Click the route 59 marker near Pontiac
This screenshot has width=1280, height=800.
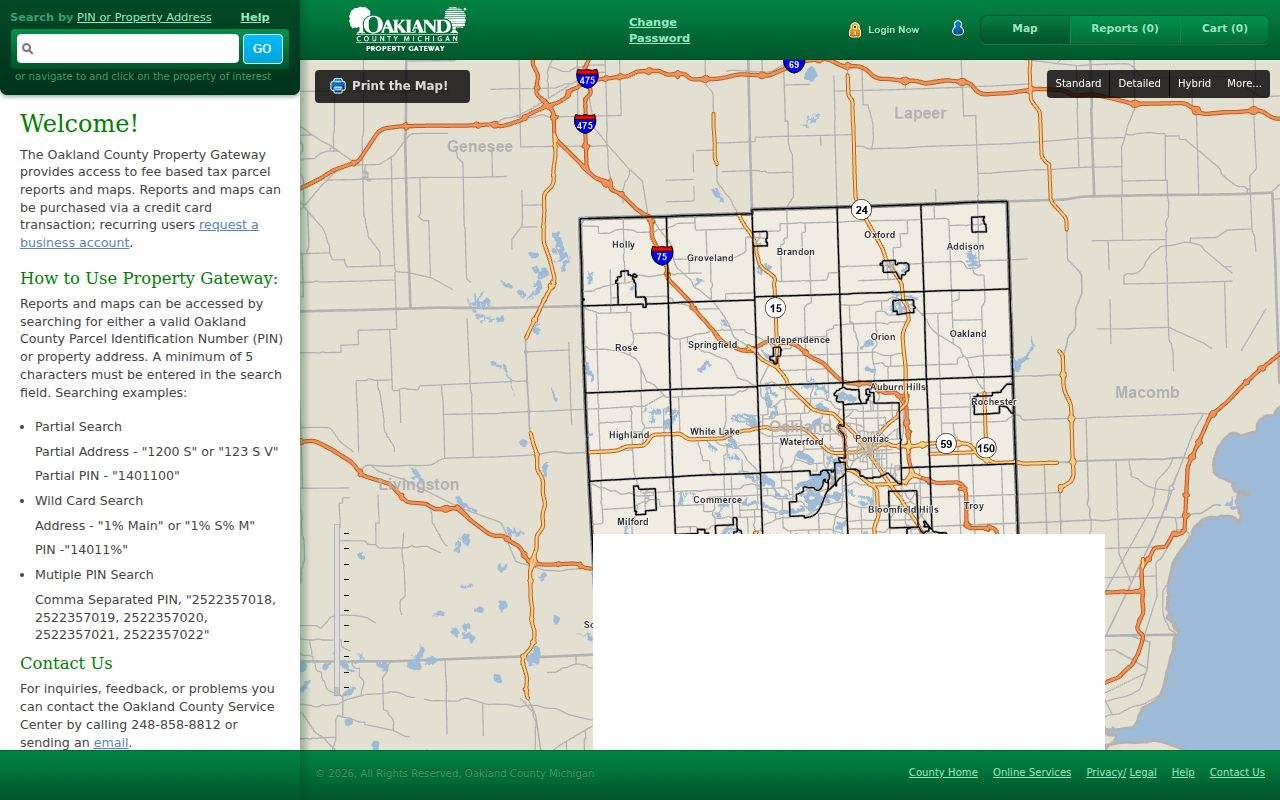coord(946,443)
